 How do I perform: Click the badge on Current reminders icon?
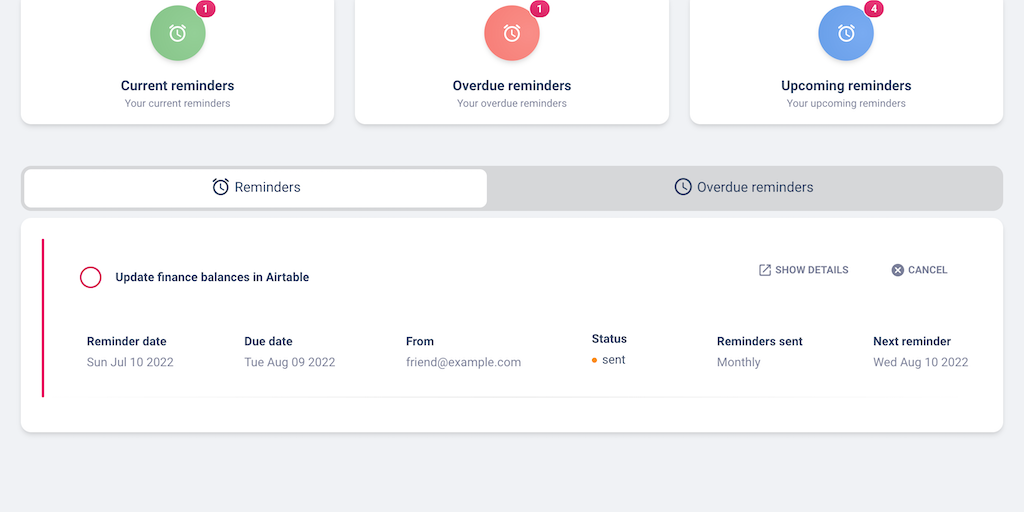(206, 9)
